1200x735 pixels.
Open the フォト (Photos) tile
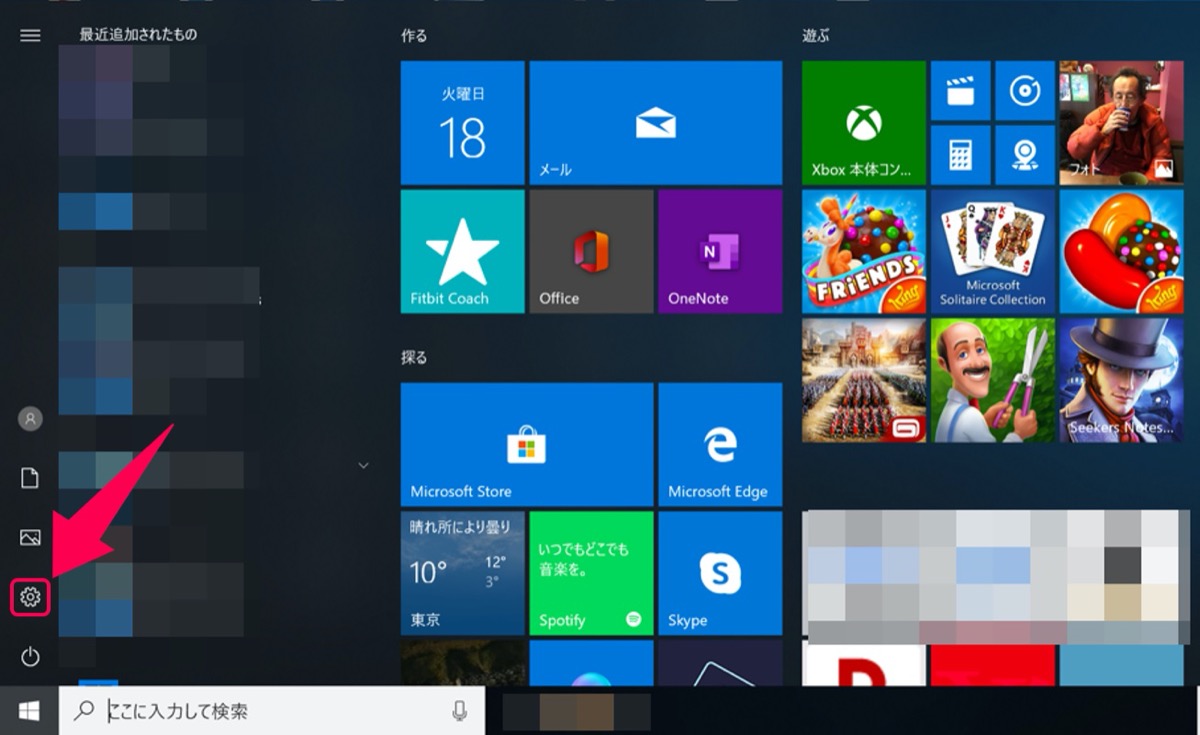1121,123
